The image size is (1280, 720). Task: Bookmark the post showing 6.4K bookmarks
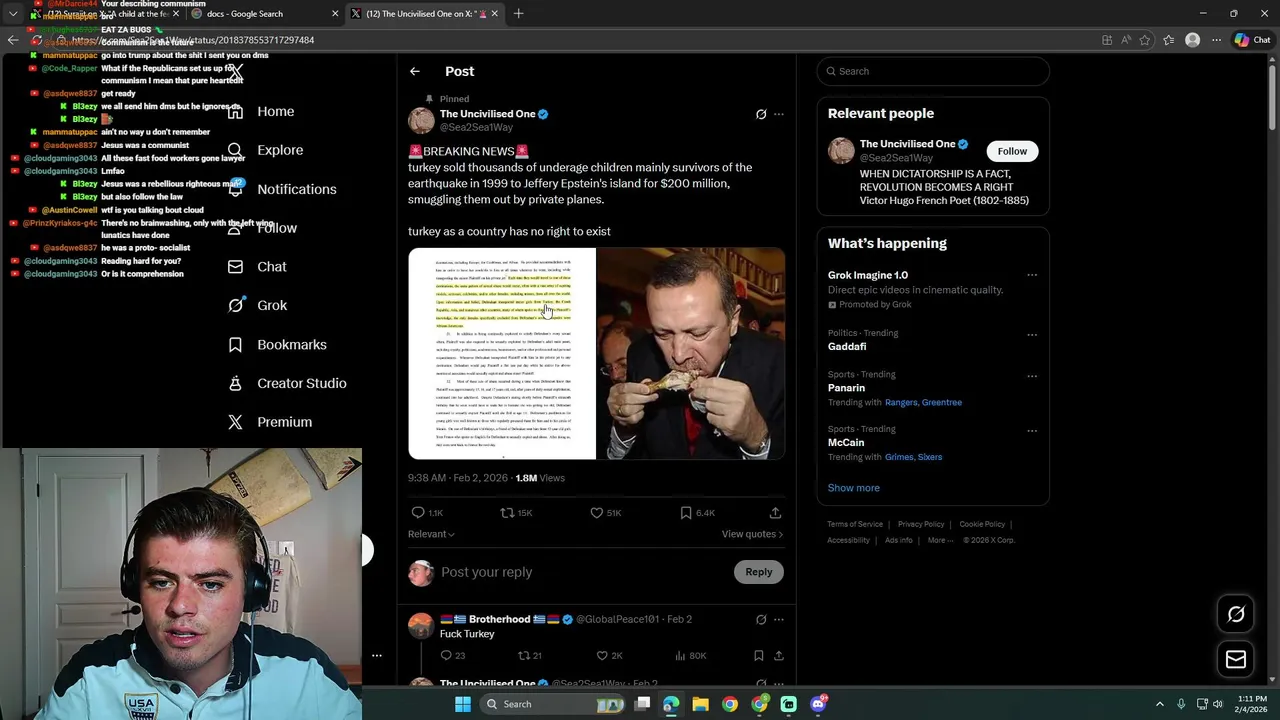tap(686, 512)
